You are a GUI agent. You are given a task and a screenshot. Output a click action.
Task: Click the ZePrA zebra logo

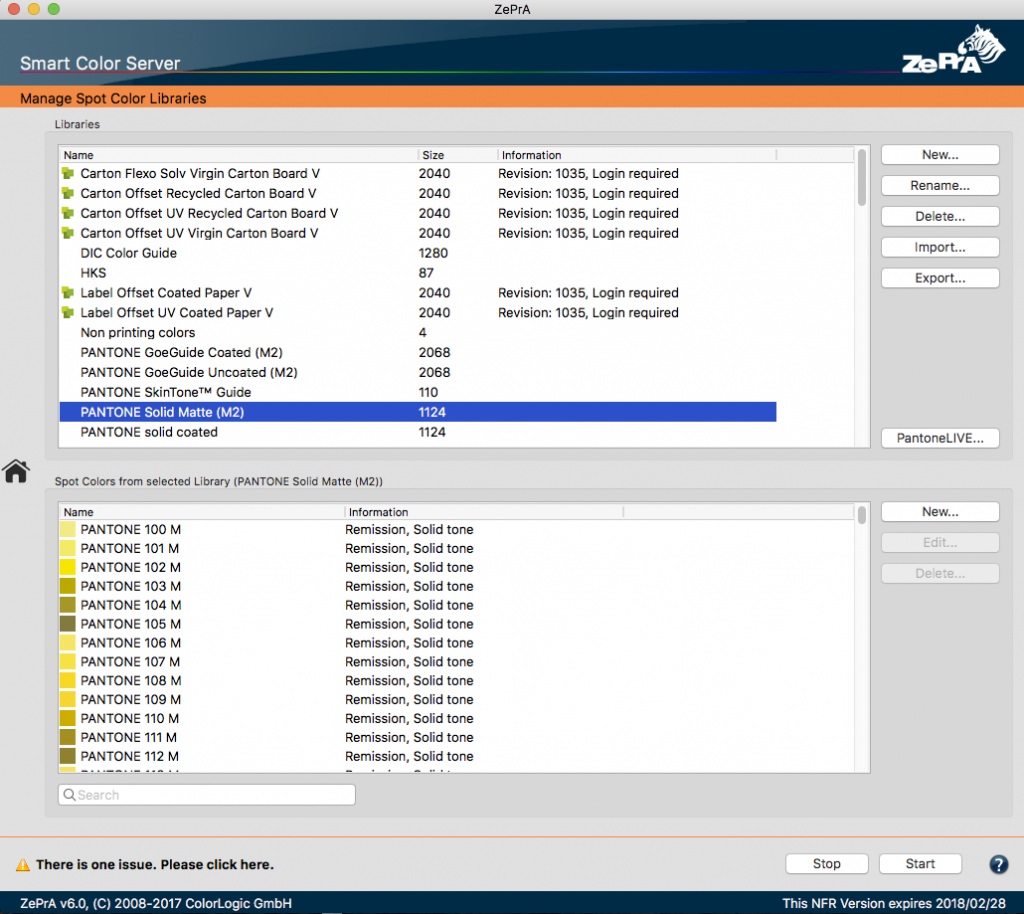(x=953, y=50)
